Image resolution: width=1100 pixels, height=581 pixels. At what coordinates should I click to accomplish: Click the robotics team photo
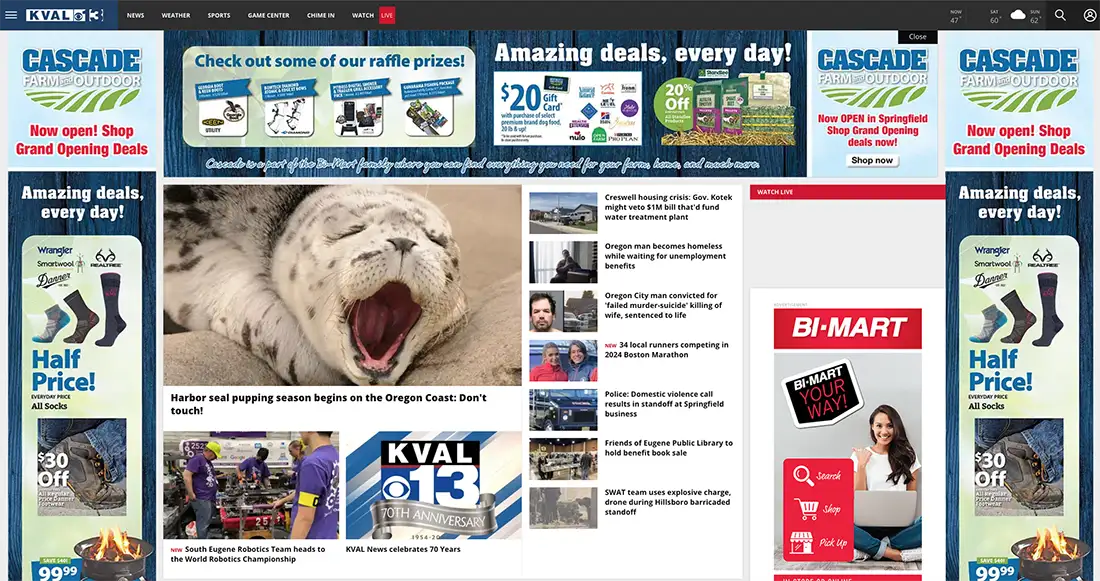click(x=251, y=485)
